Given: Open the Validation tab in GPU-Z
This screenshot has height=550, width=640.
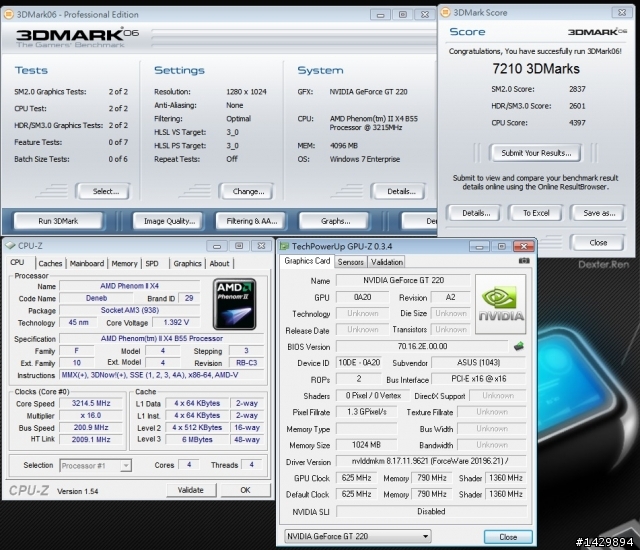Looking at the screenshot, I should click(387, 262).
